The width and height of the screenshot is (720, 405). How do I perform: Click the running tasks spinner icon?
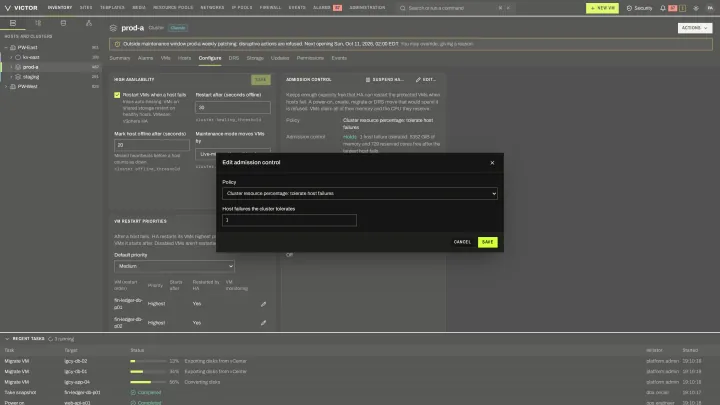51,339
